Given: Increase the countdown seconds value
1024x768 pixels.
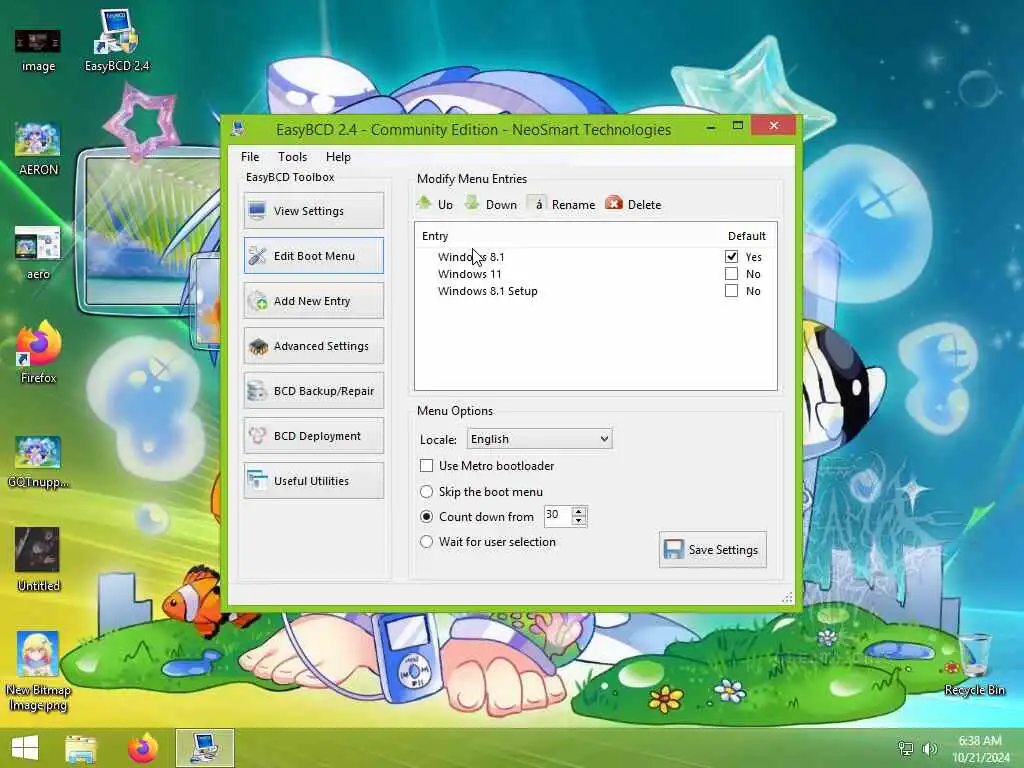Looking at the screenshot, I should pyautogui.click(x=579, y=511).
